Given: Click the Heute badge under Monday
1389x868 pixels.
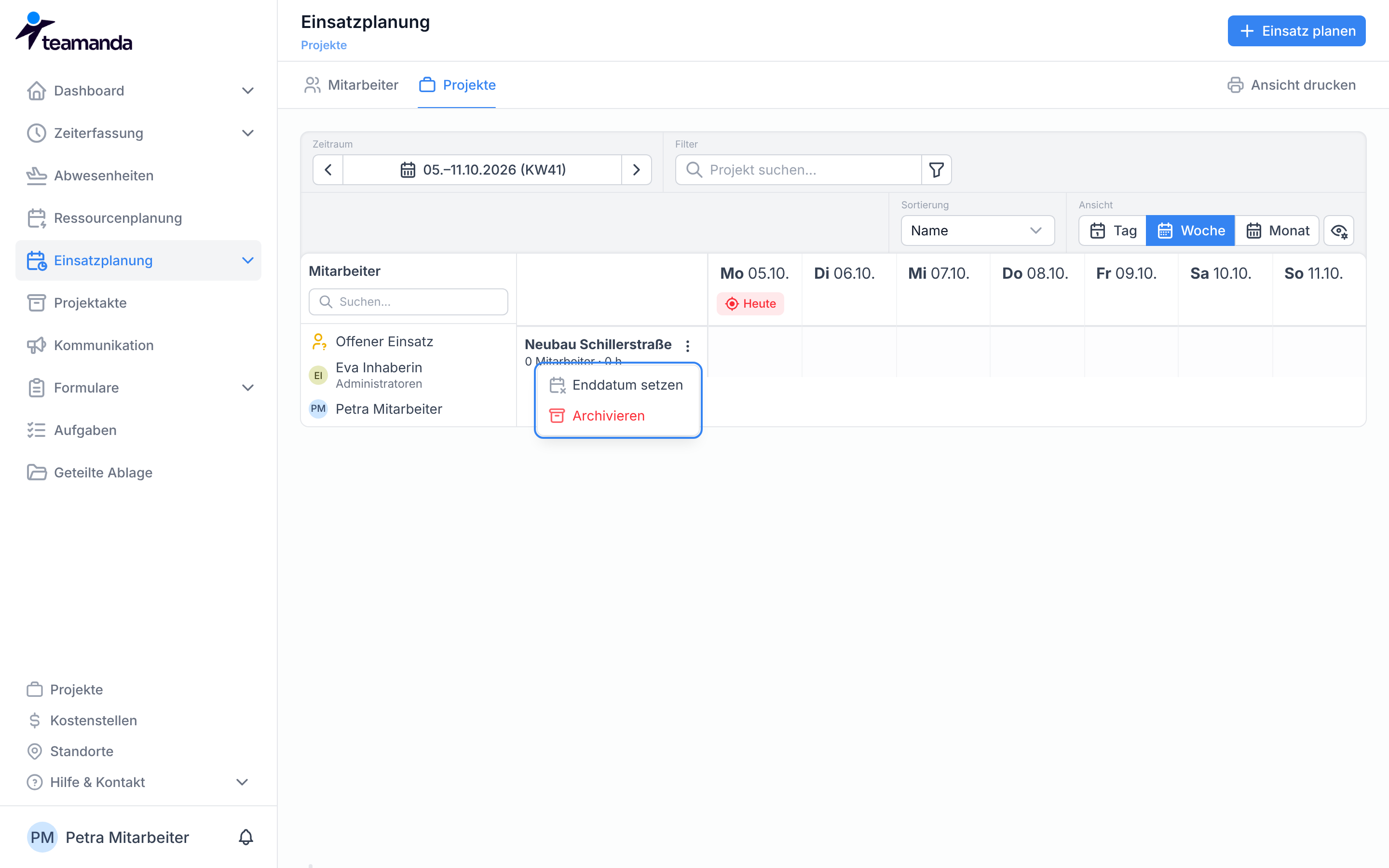Looking at the screenshot, I should [750, 304].
